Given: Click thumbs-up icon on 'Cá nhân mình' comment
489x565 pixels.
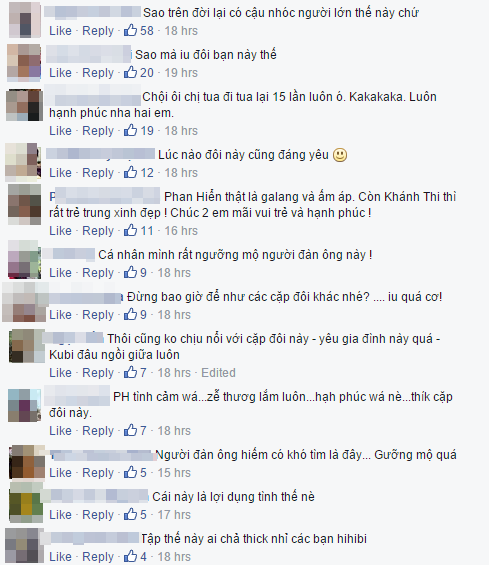Looking at the screenshot, I should (130, 272).
